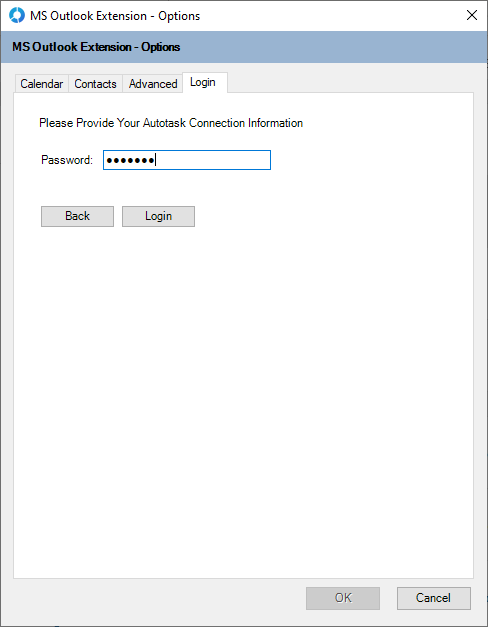Click the Autotask logo icon in title bar
Viewport: 488px width, 627px height.
17,16
